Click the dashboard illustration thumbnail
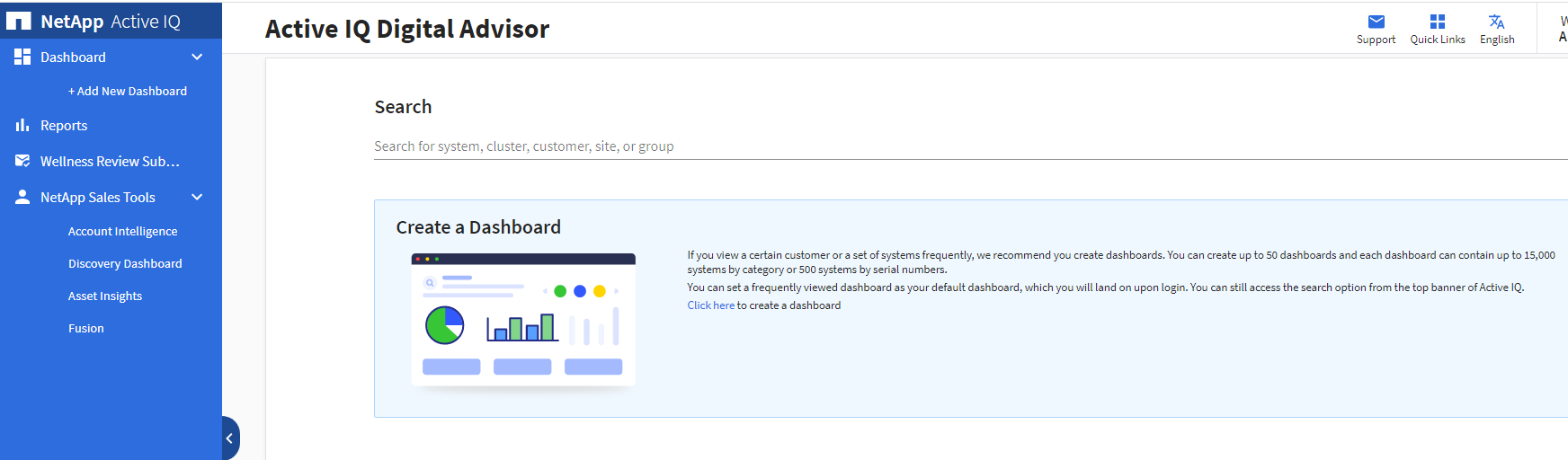Image resolution: width=1568 pixels, height=460 pixels. coord(523,319)
